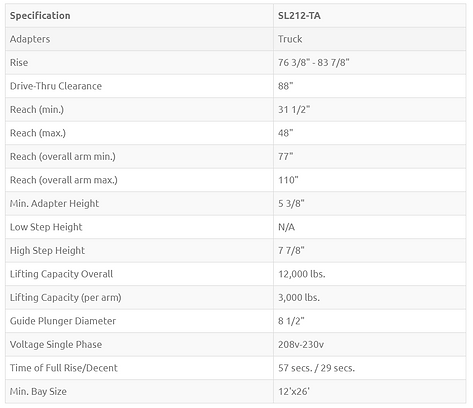Select the 208v-230v voltage value
This screenshot has height=408, width=473.
pos(301,344)
